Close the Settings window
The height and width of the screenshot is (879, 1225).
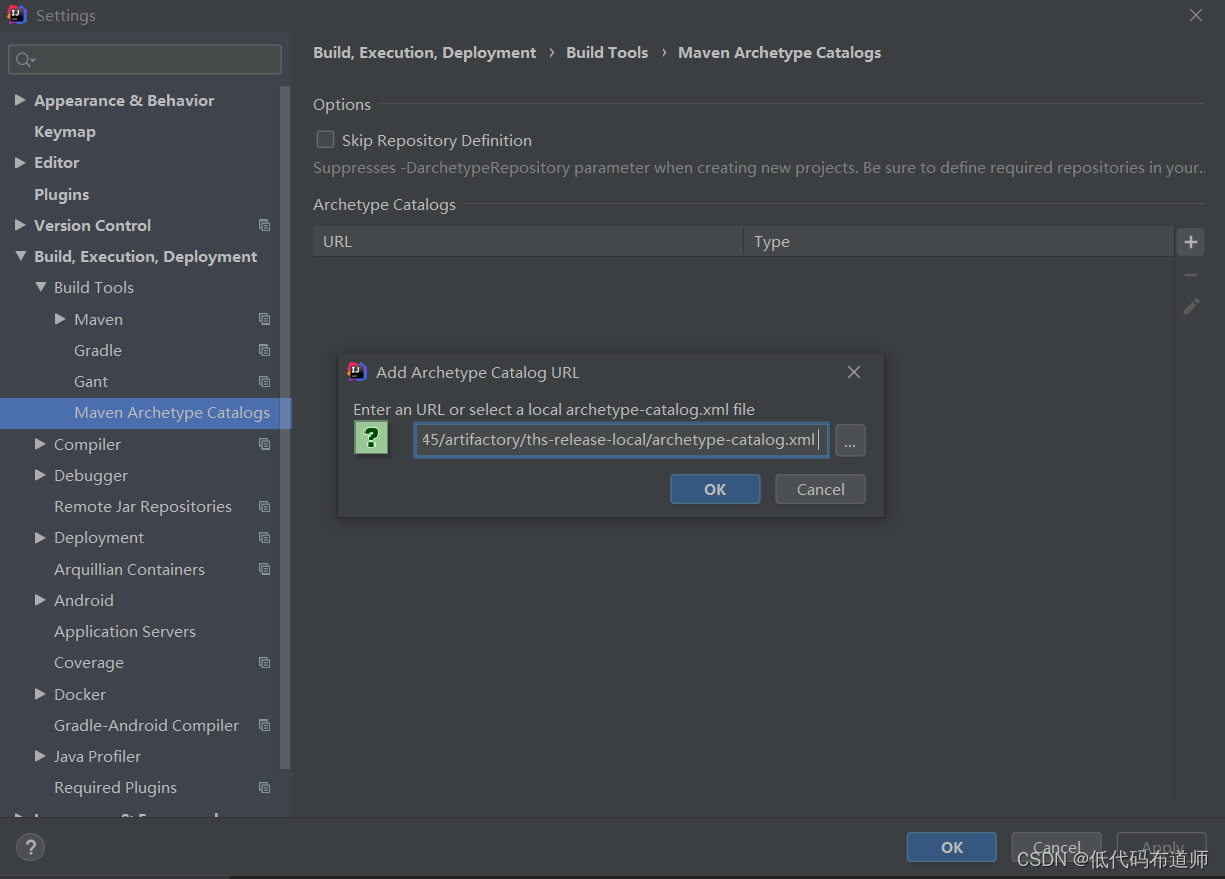[x=1196, y=15]
